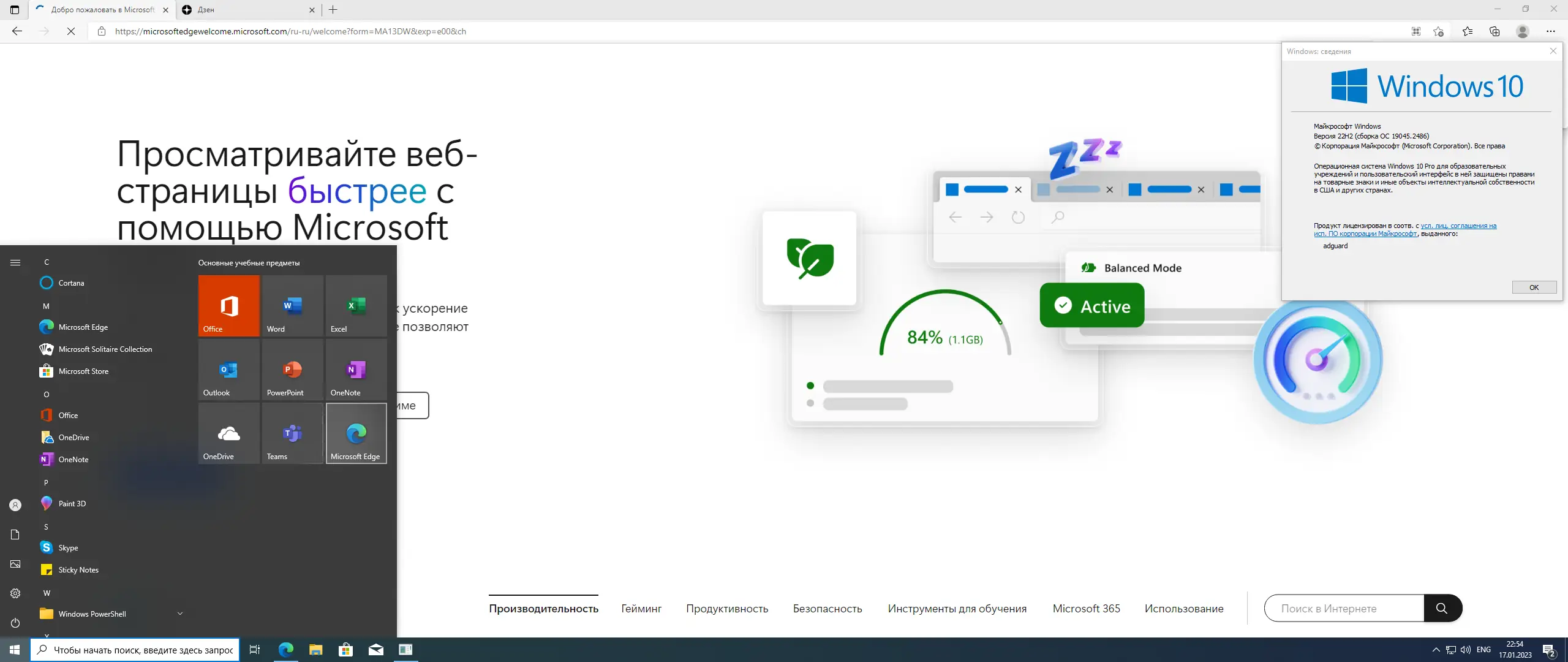
Task: Expand the Windows PowerShell folder
Action: pos(179,614)
